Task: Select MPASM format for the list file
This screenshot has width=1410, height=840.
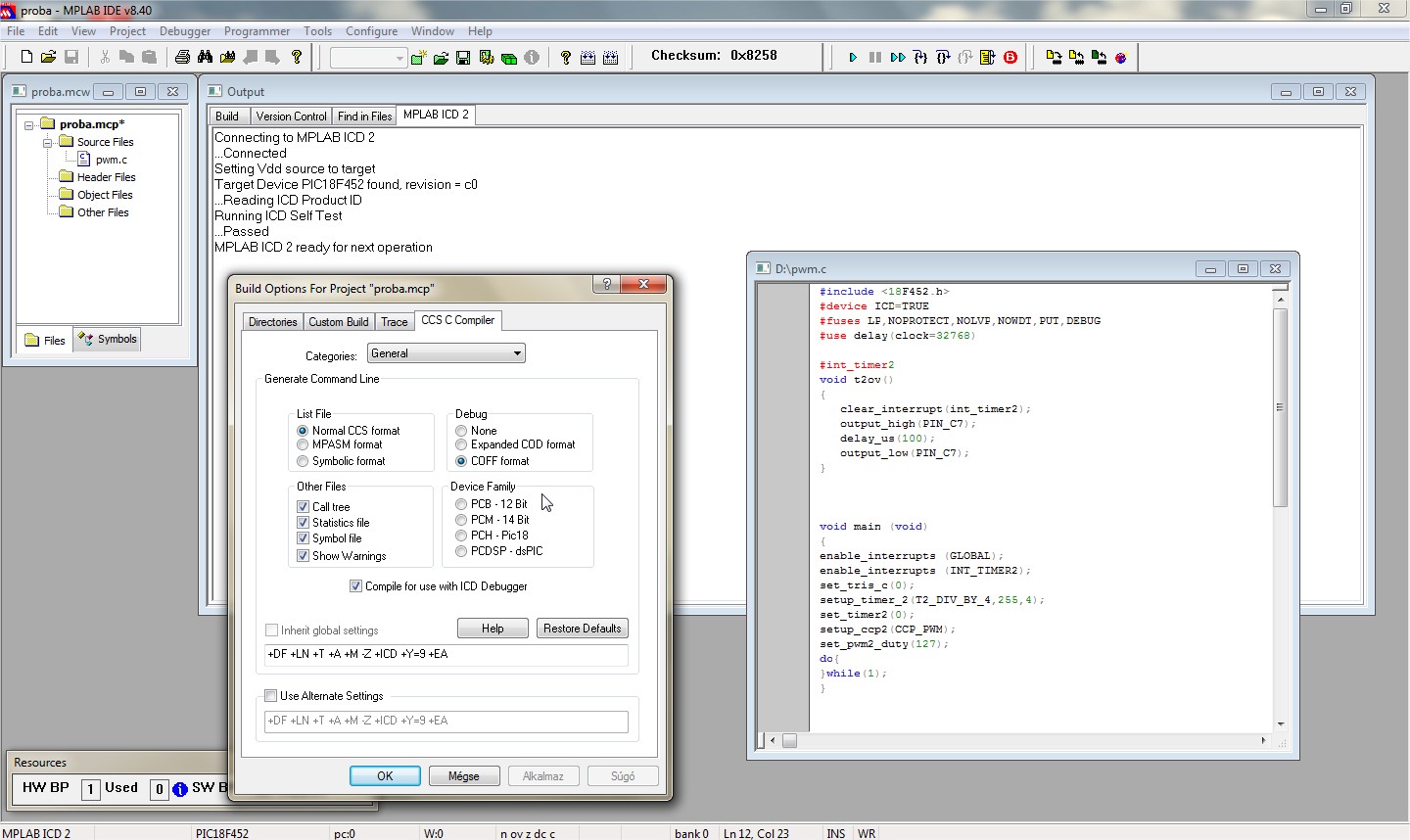Action: tap(303, 445)
